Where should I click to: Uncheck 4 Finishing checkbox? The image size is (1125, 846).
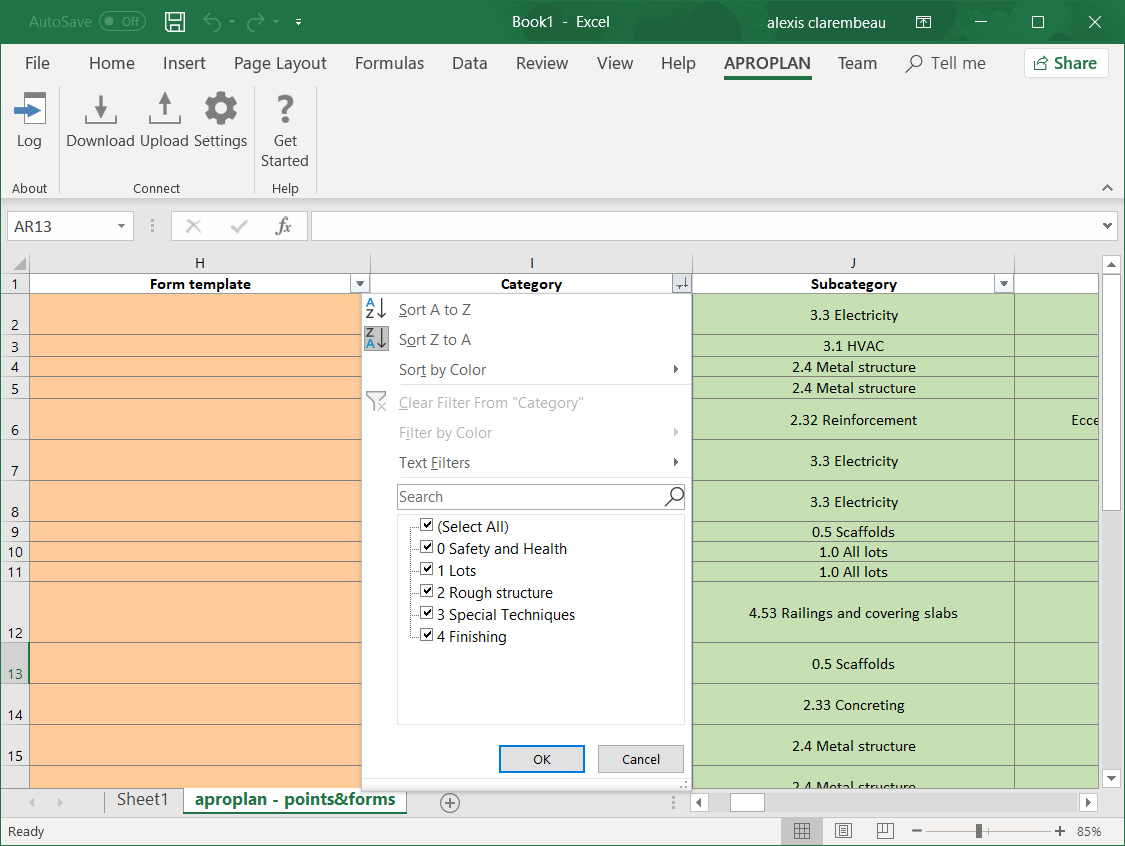click(x=426, y=636)
